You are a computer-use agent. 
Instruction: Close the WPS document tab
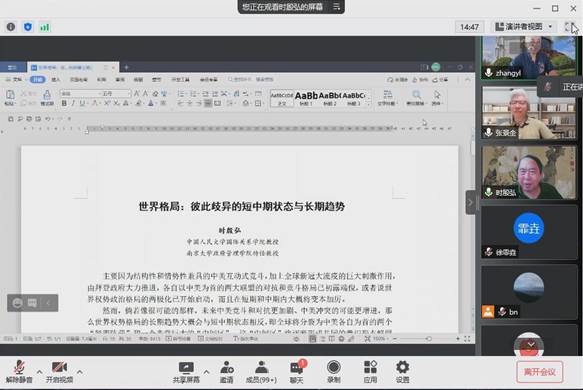click(114, 67)
